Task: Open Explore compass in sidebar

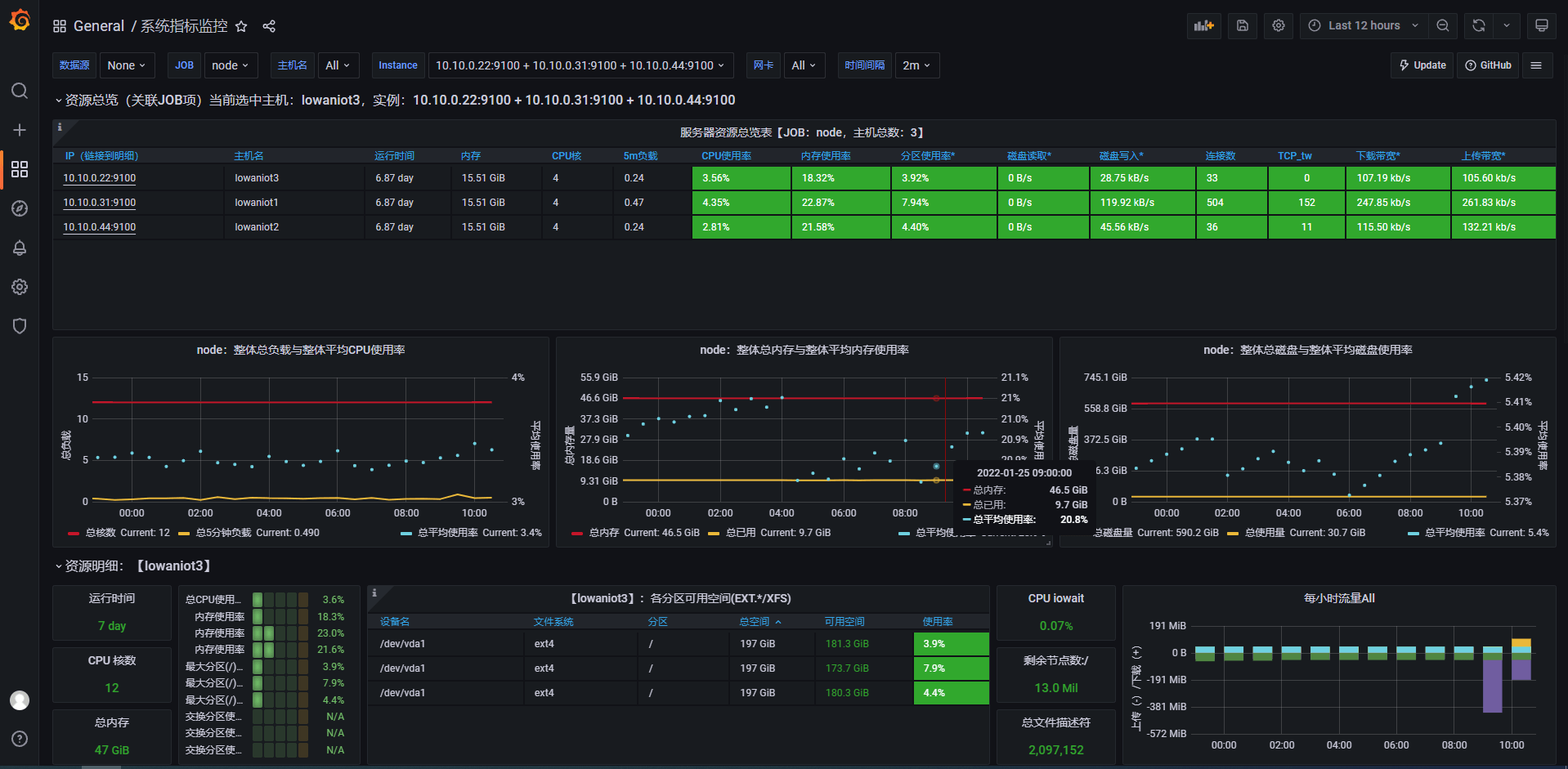Action: click(20, 208)
